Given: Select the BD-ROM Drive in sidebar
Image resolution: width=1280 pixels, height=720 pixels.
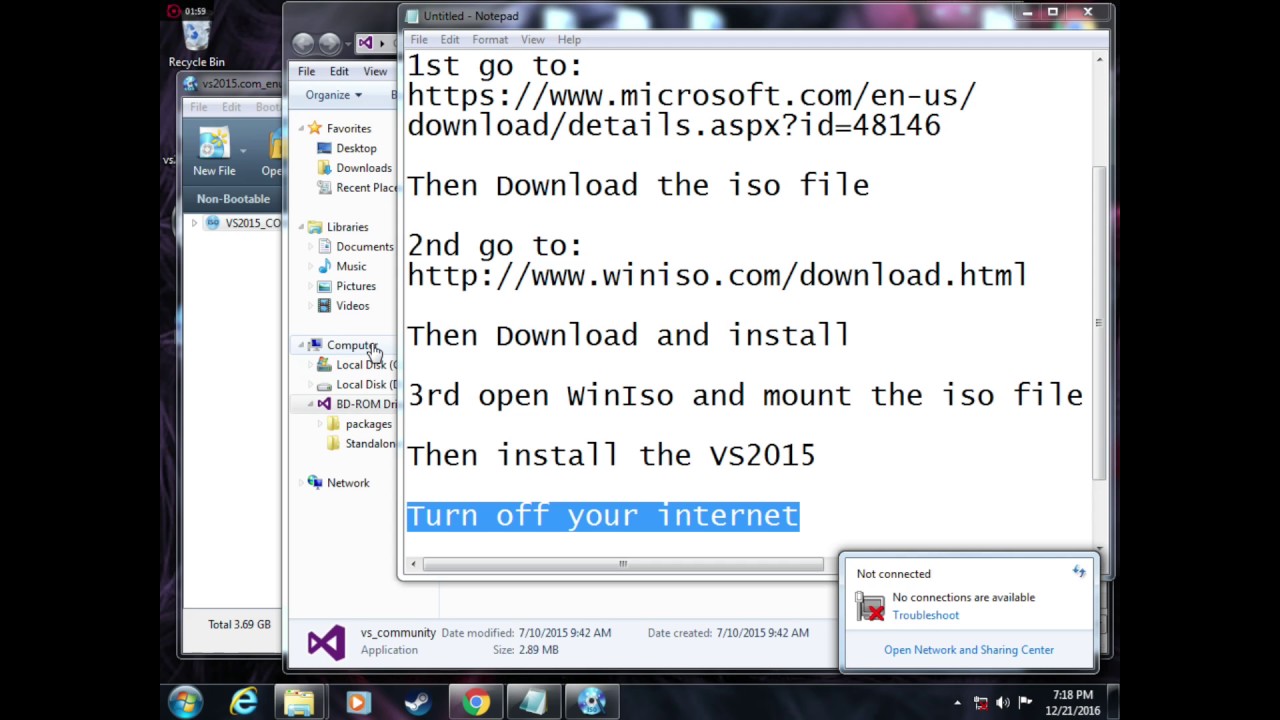Looking at the screenshot, I should (357, 404).
